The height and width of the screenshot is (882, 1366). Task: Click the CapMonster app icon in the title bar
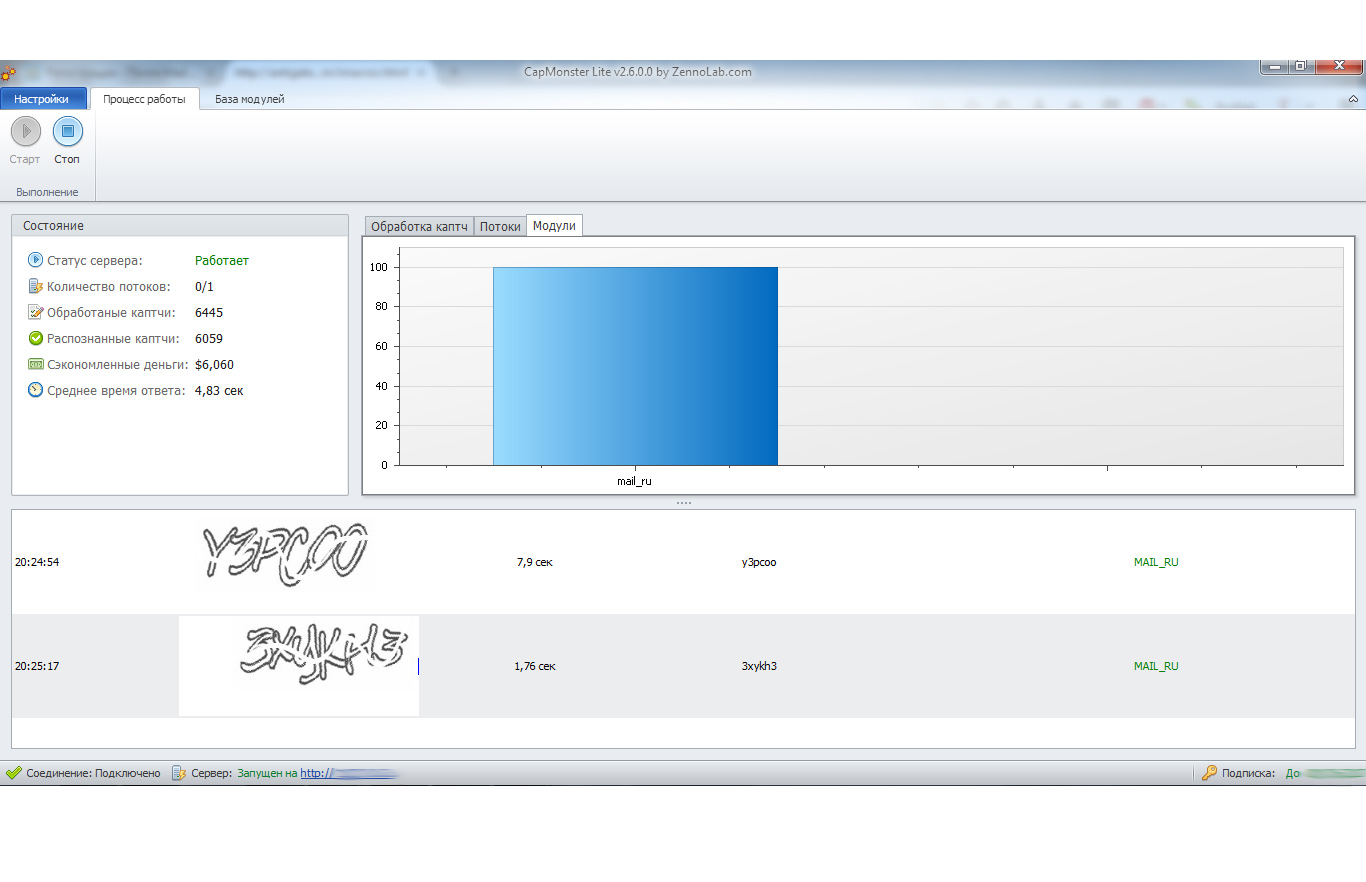click(9, 73)
